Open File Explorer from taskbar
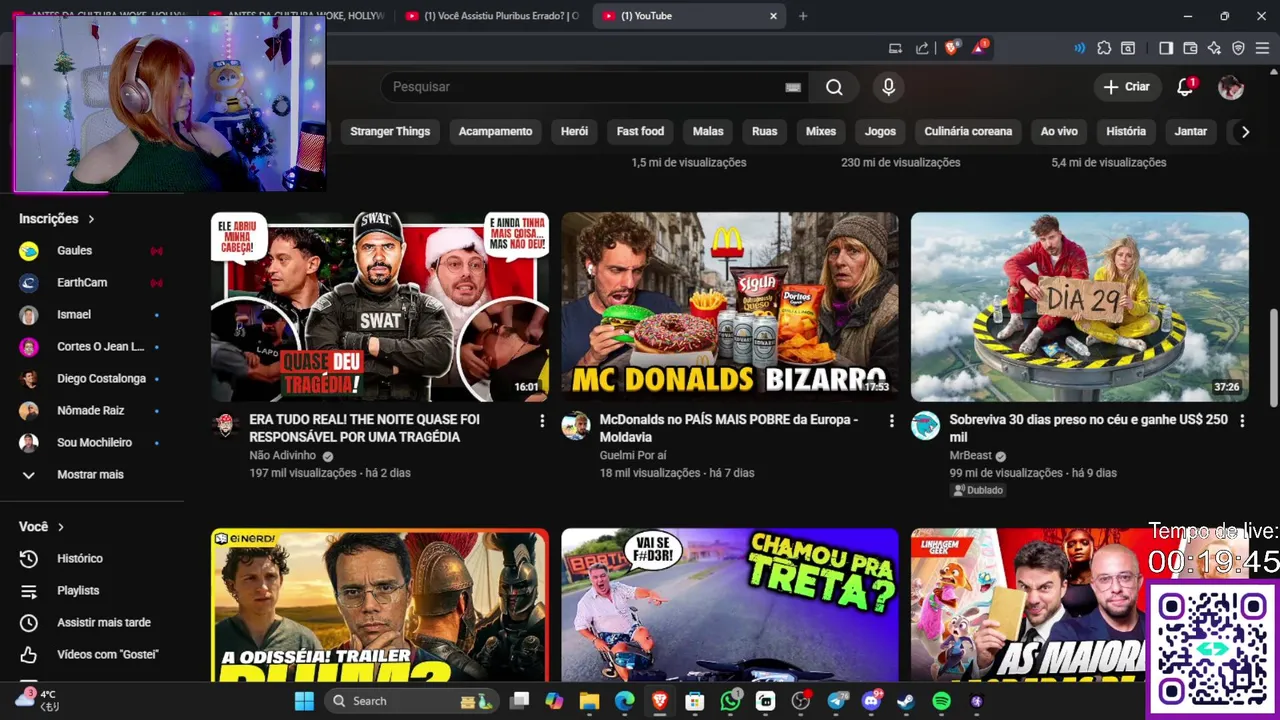The width and height of the screenshot is (1280, 720). click(589, 701)
